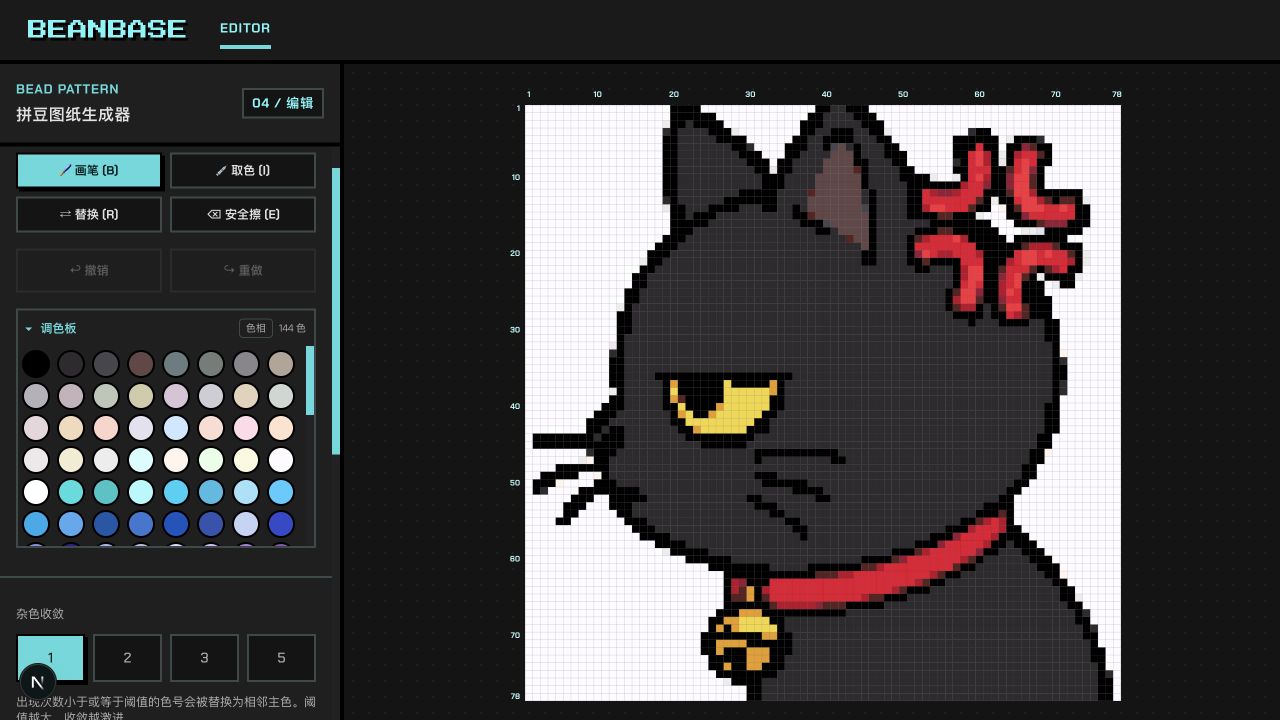Pick the black color swatch
Viewport: 1280px width, 720px height.
tap(36, 363)
